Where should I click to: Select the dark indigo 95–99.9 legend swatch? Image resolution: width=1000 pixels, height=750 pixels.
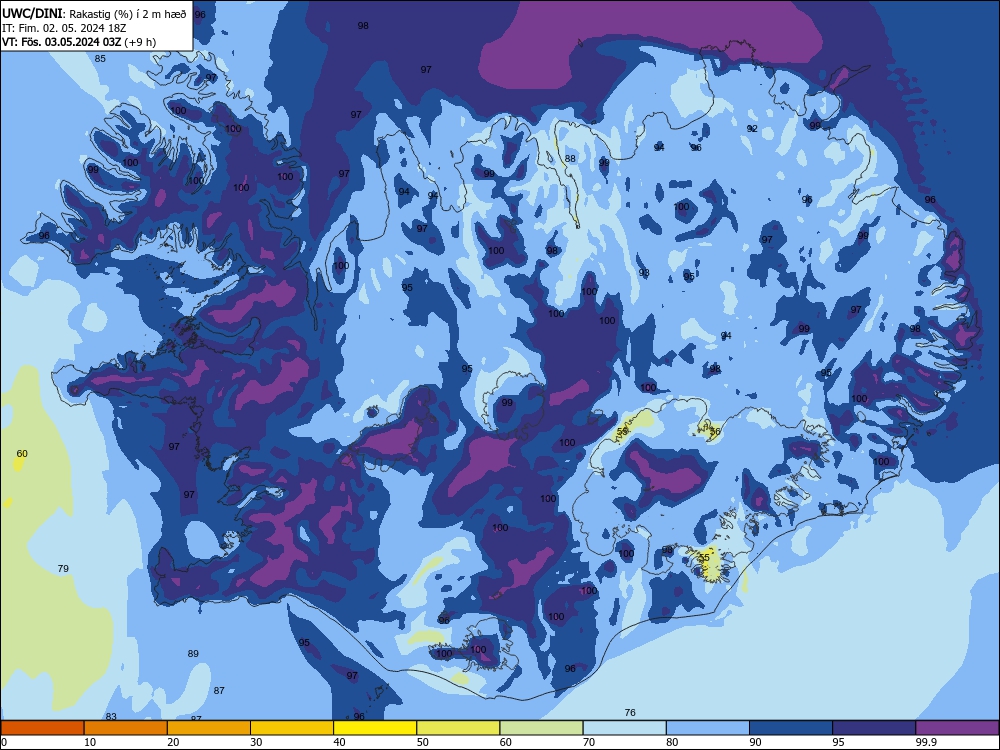point(874,728)
